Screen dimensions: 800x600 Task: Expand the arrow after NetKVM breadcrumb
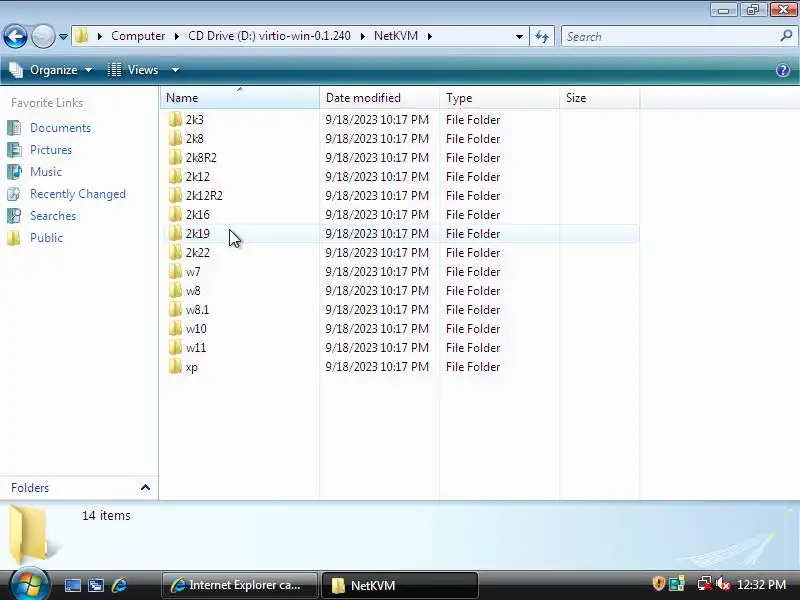click(430, 36)
